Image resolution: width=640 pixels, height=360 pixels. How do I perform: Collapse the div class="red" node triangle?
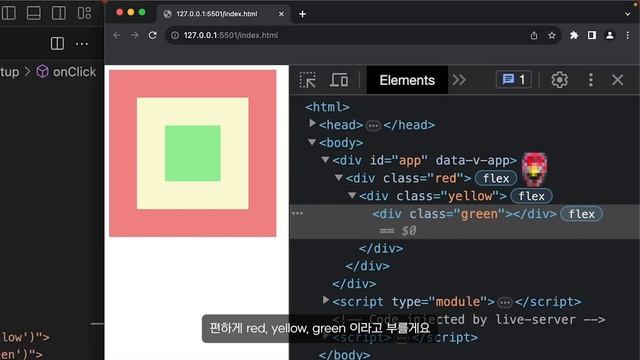(339, 177)
